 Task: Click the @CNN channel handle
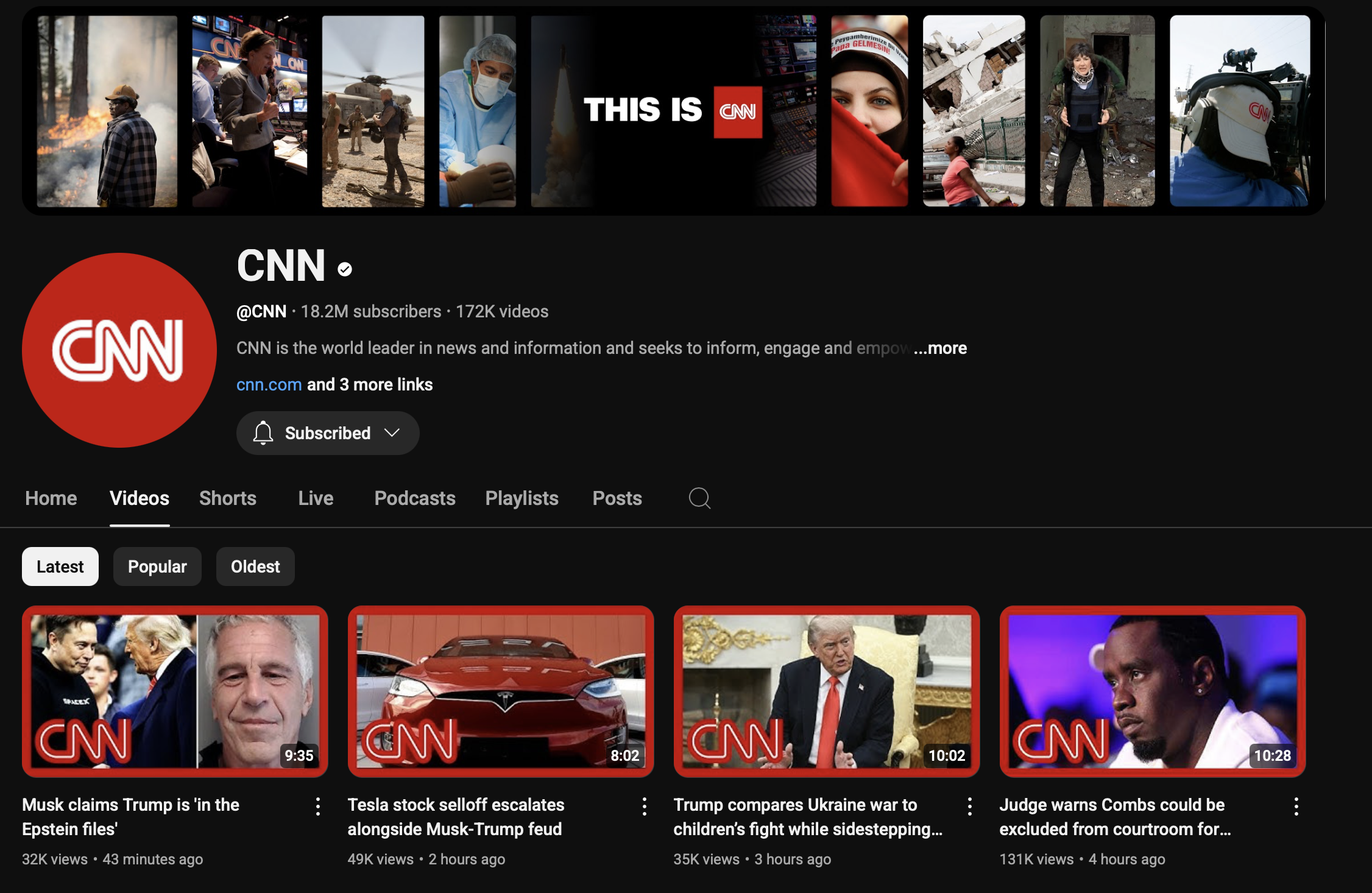click(x=261, y=311)
